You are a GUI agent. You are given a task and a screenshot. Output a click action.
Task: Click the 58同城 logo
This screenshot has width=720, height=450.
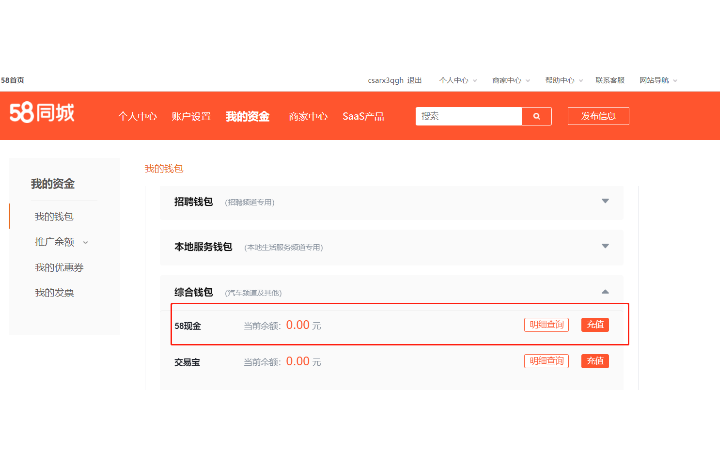[42, 113]
